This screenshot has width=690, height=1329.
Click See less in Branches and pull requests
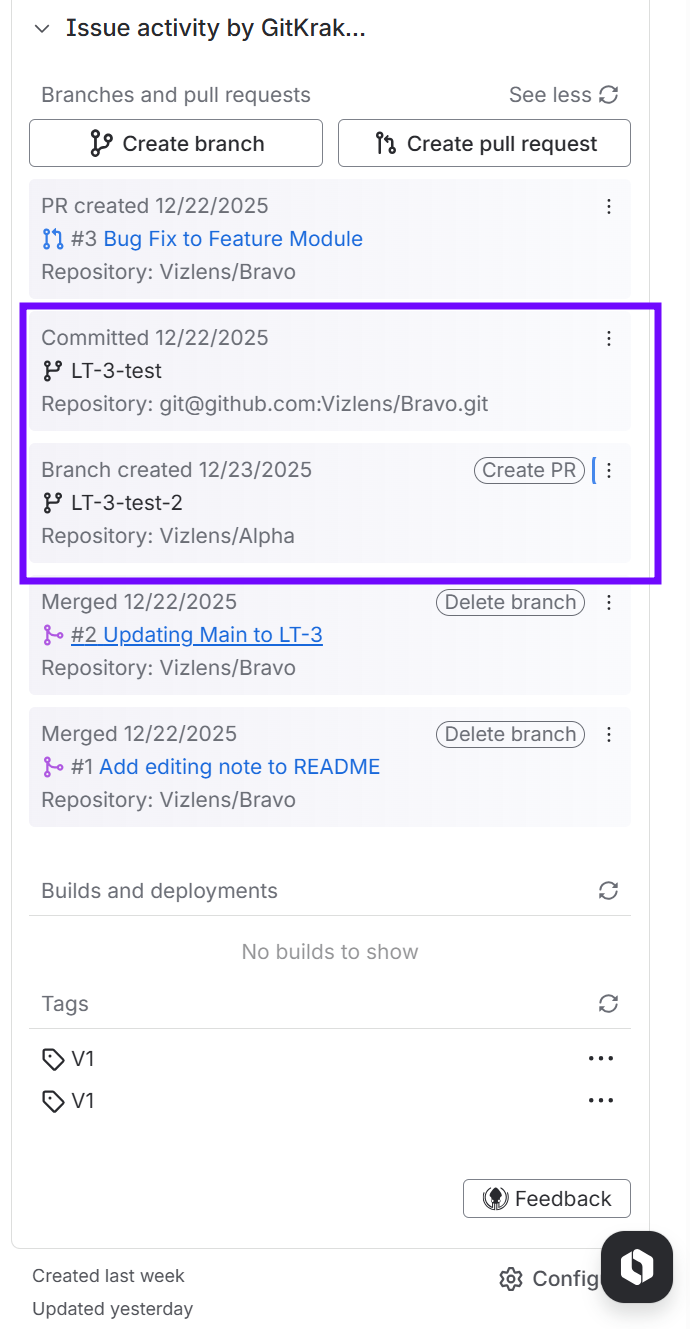[550, 95]
